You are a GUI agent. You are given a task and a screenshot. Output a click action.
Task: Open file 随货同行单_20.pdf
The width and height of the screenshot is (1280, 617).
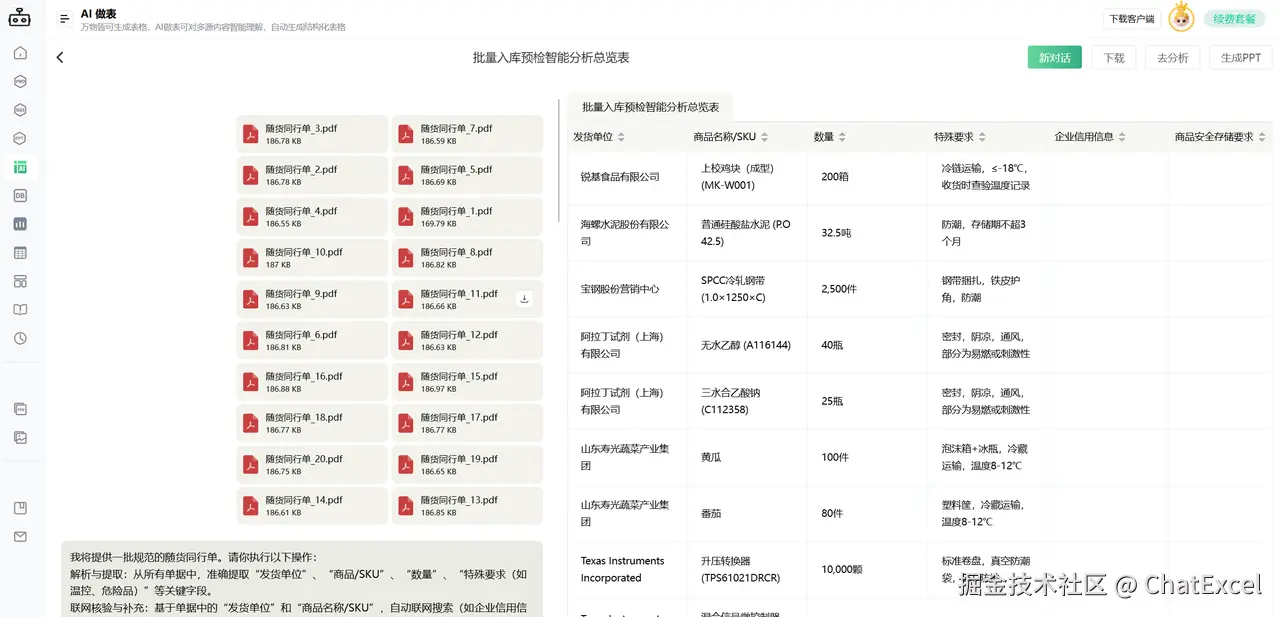pos(312,465)
